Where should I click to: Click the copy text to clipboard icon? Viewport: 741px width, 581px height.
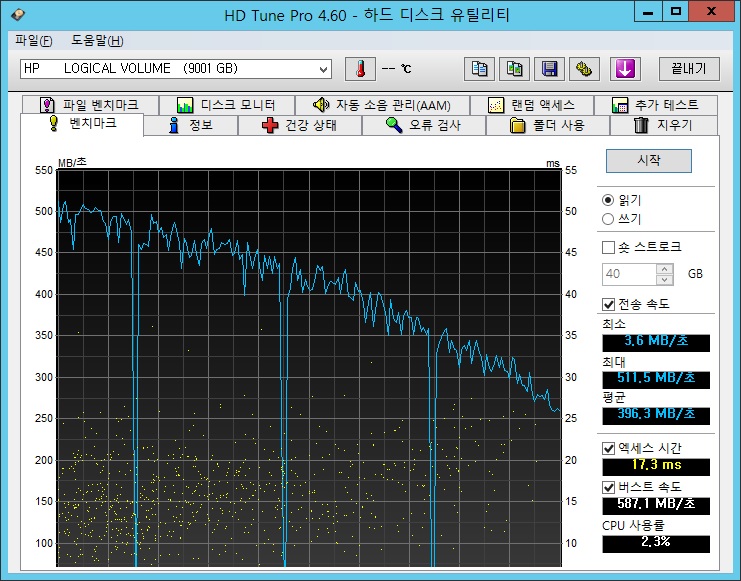(x=479, y=69)
